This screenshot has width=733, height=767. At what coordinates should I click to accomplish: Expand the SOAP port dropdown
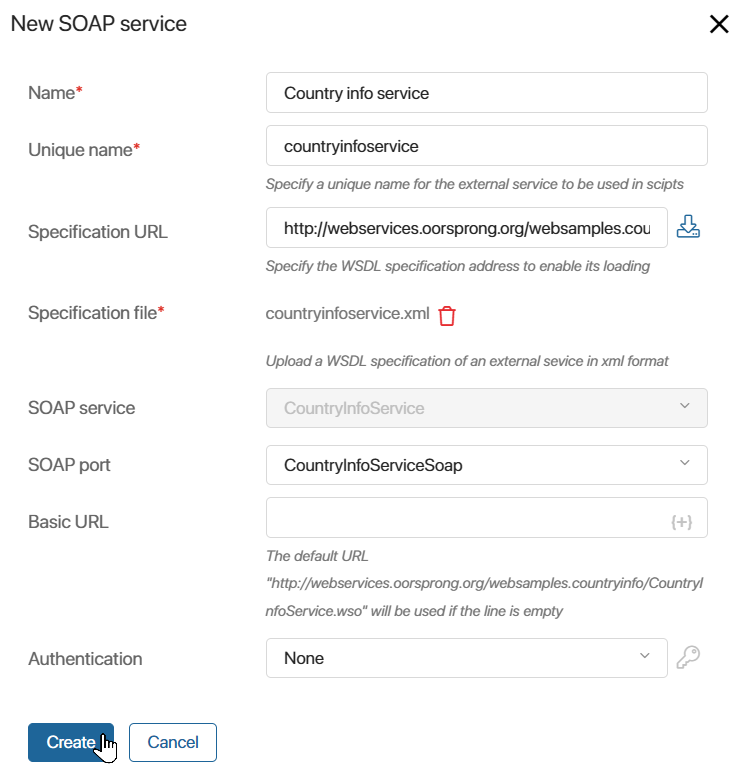pos(486,465)
